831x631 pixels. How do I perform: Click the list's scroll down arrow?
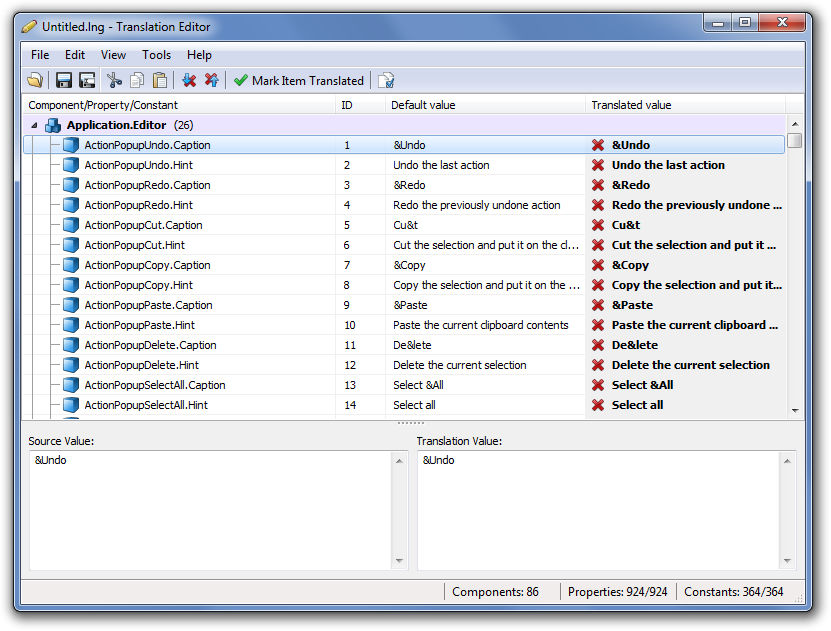point(795,410)
